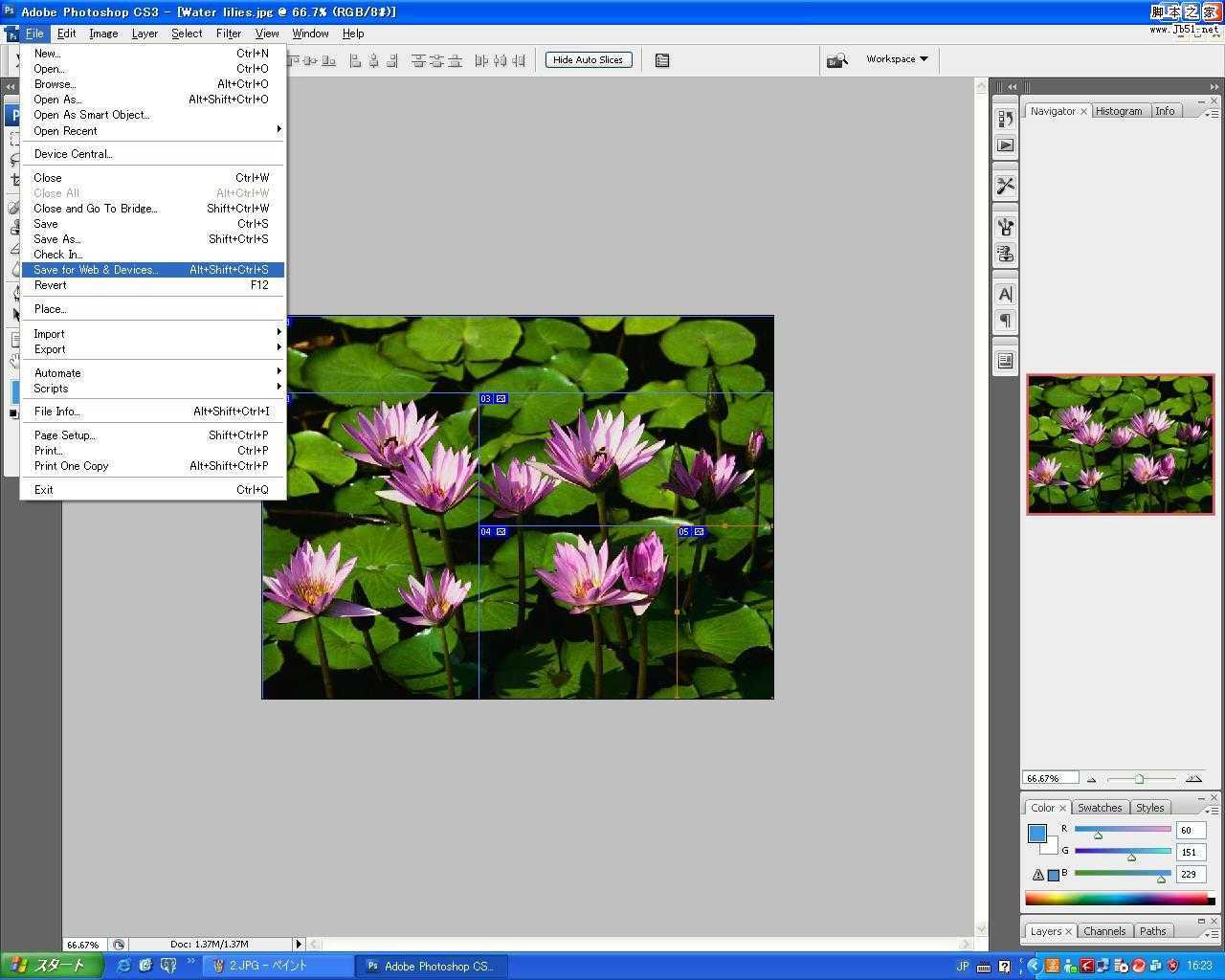
Task: Switch to the Channels tab
Action: [1104, 931]
